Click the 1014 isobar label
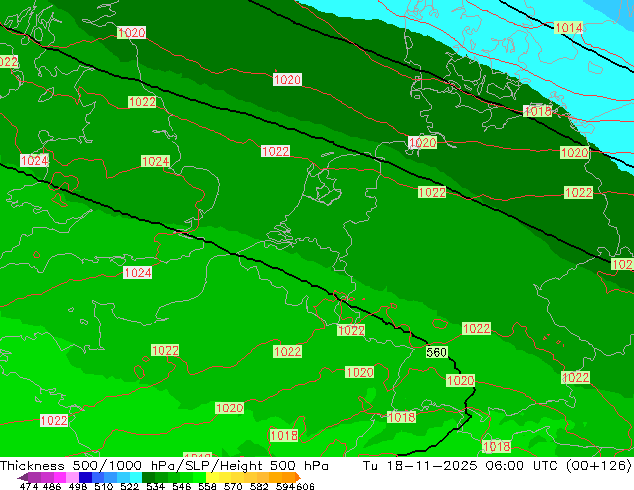The height and width of the screenshot is (490, 634). (x=568, y=27)
